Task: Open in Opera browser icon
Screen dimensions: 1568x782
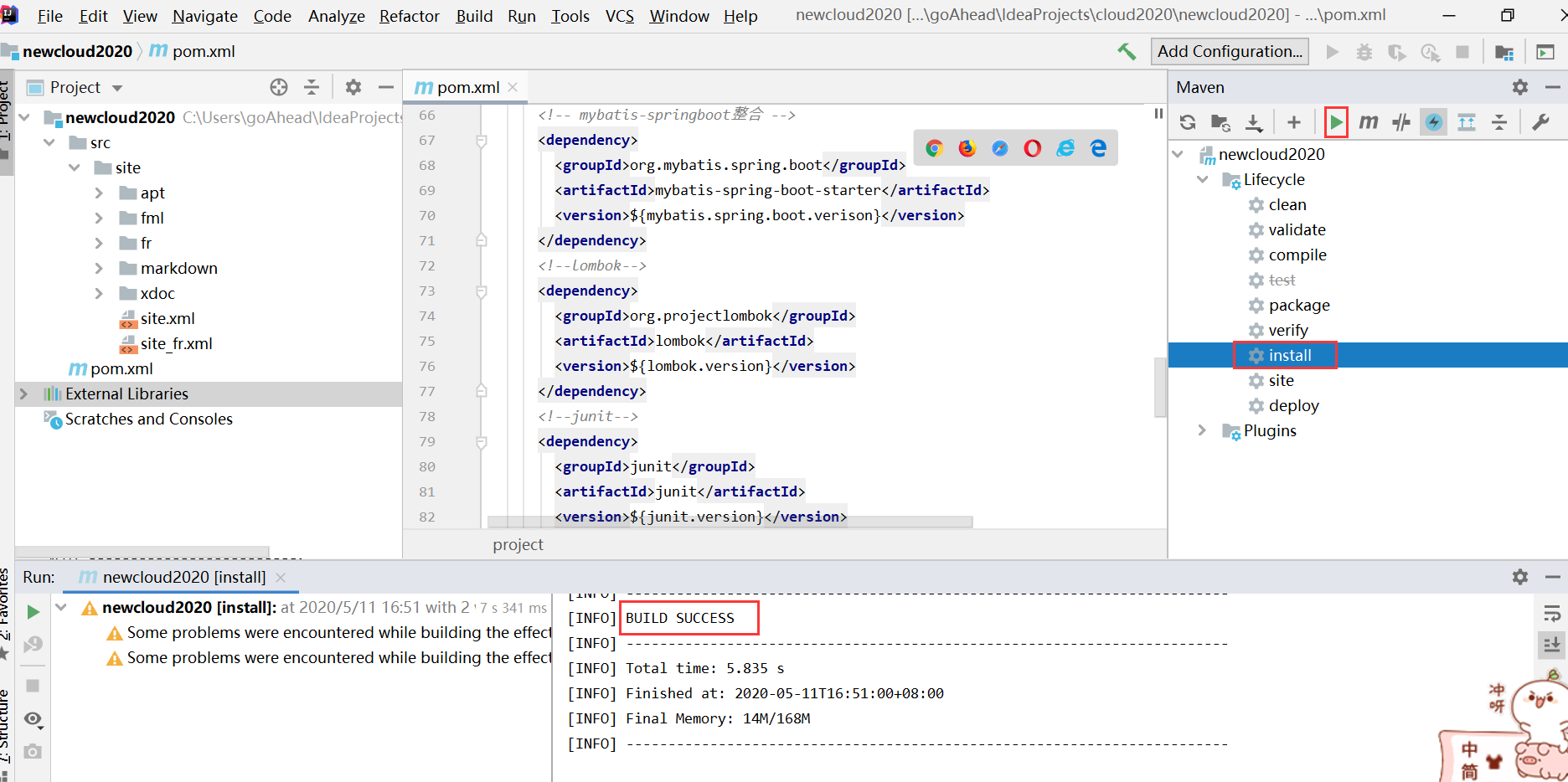Action: tap(1033, 148)
